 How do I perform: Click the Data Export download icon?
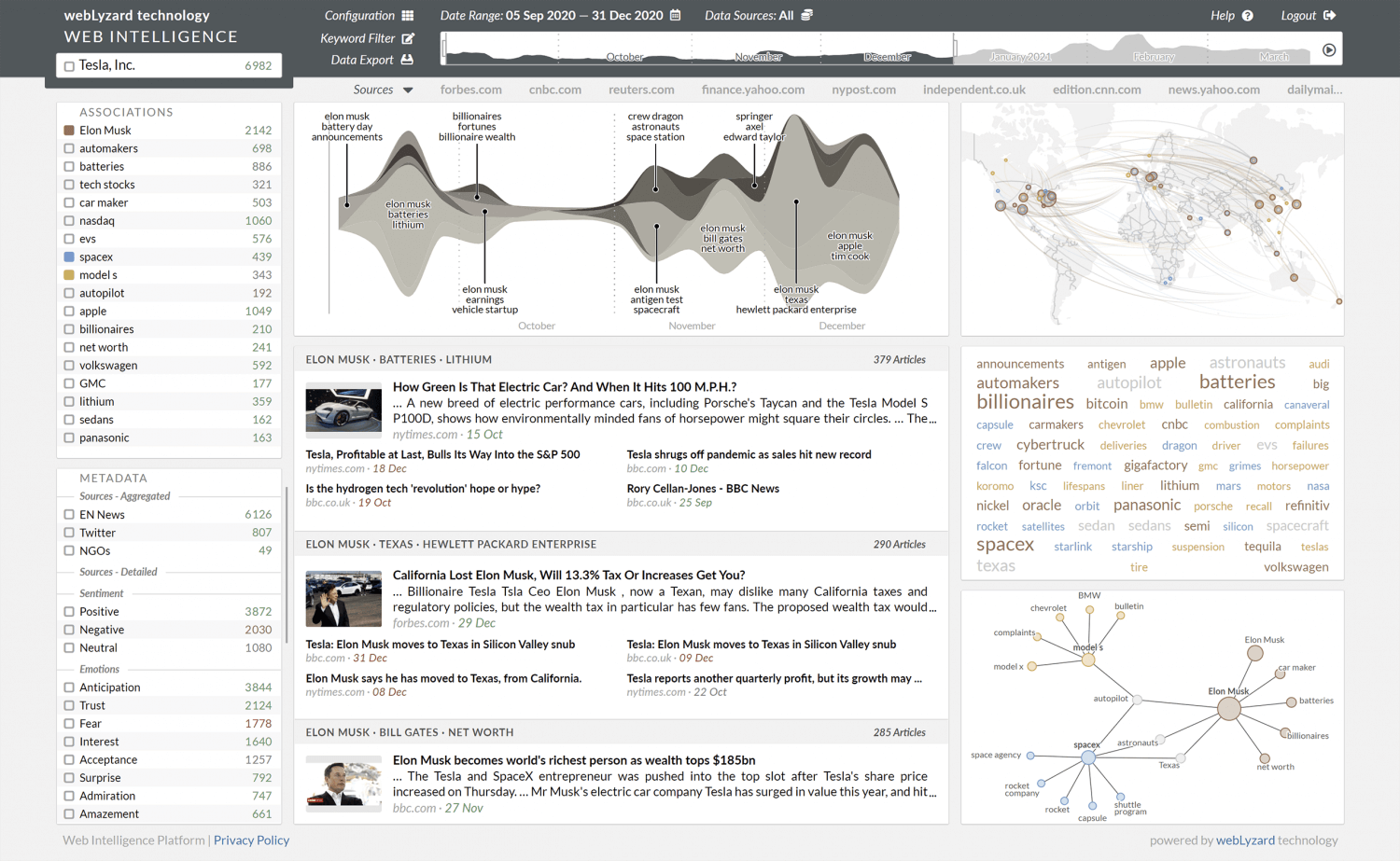point(407,60)
